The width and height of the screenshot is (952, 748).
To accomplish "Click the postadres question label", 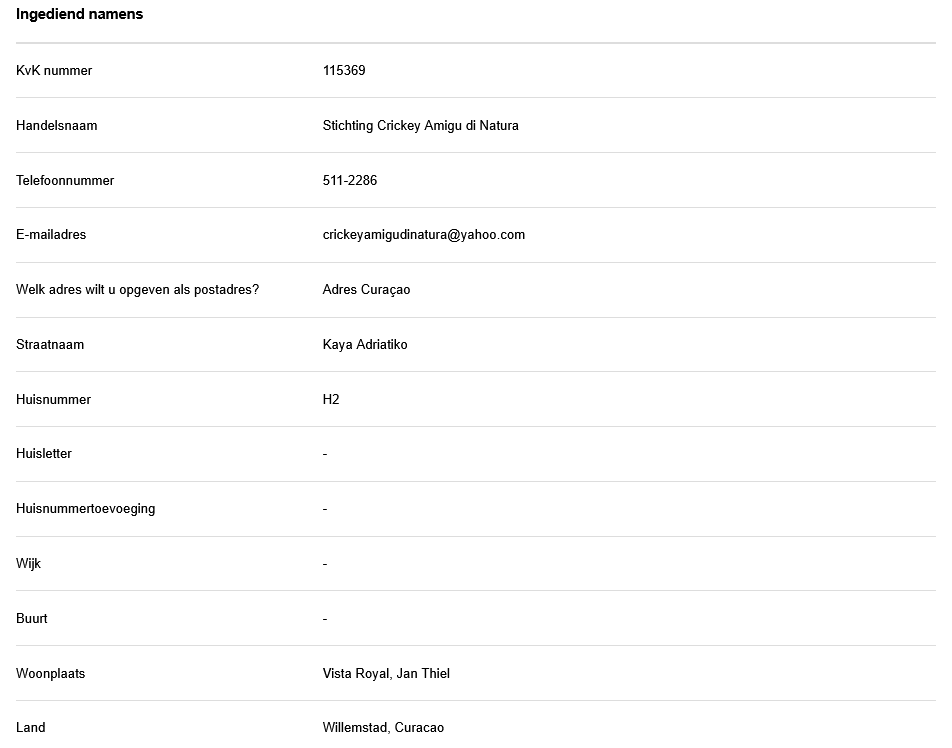I will click(137, 290).
